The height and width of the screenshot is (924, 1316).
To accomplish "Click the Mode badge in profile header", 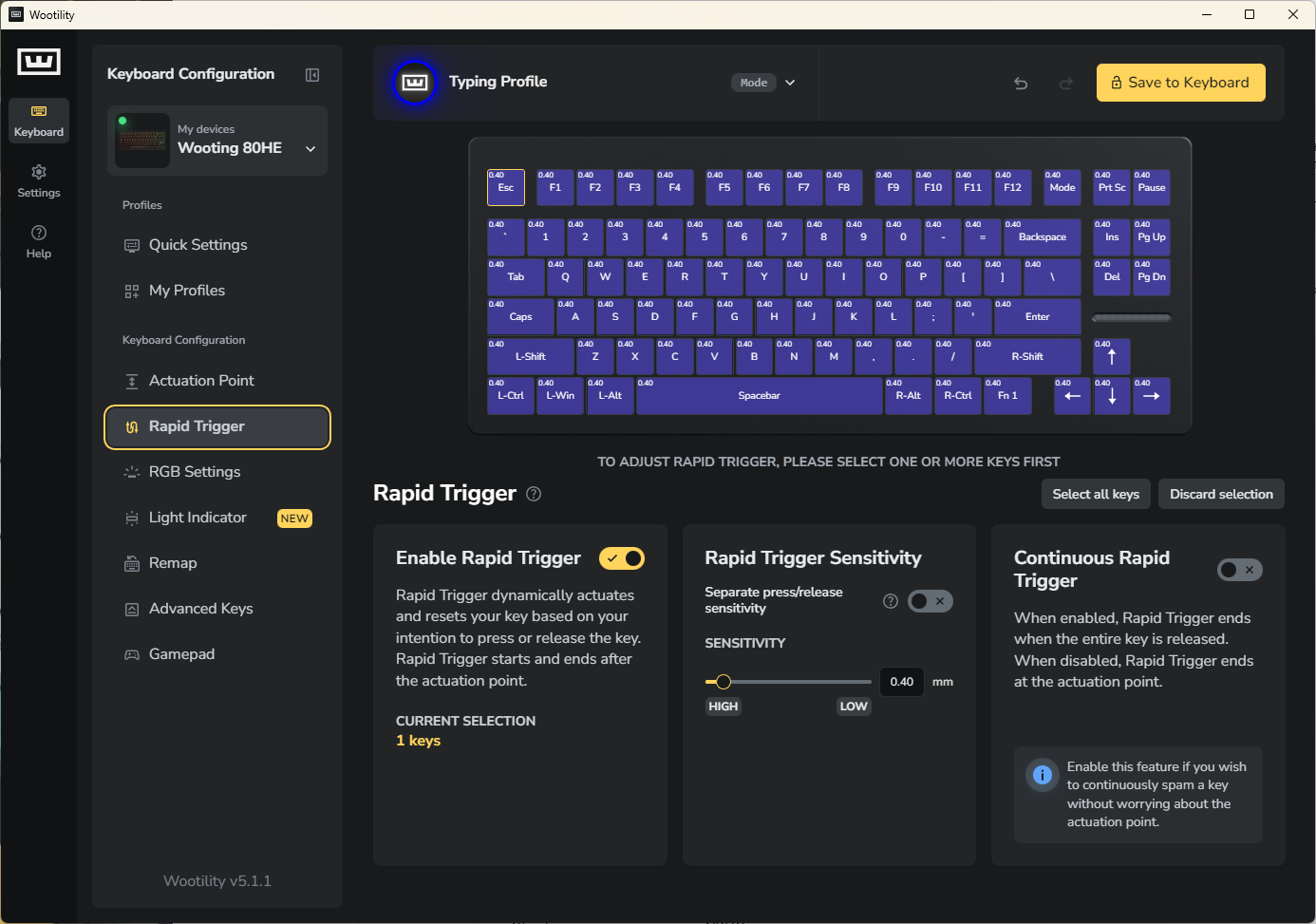I will point(754,83).
